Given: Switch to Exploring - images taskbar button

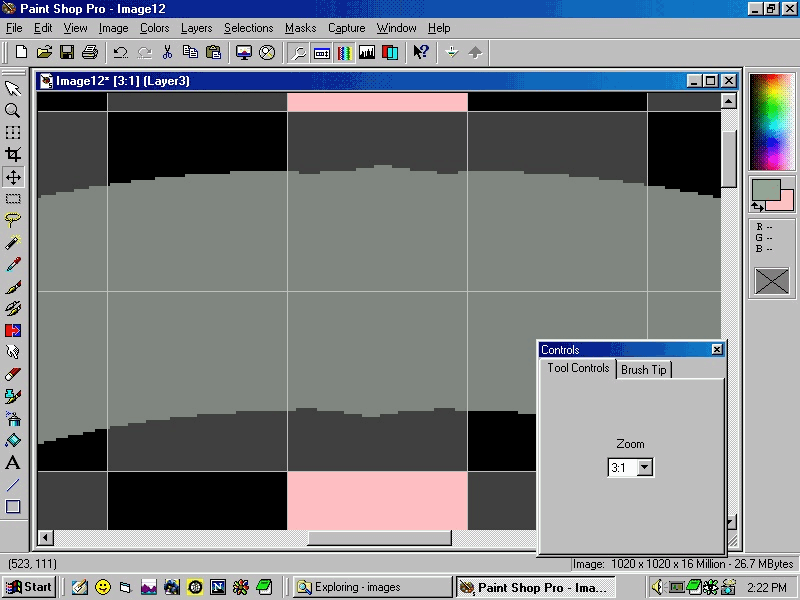Looking at the screenshot, I should [370, 587].
